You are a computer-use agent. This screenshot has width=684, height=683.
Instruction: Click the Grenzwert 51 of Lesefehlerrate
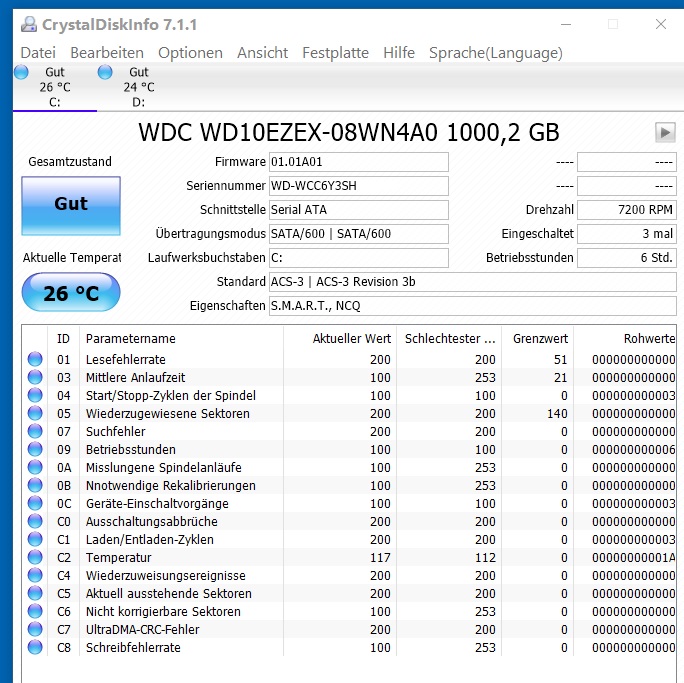(x=561, y=359)
